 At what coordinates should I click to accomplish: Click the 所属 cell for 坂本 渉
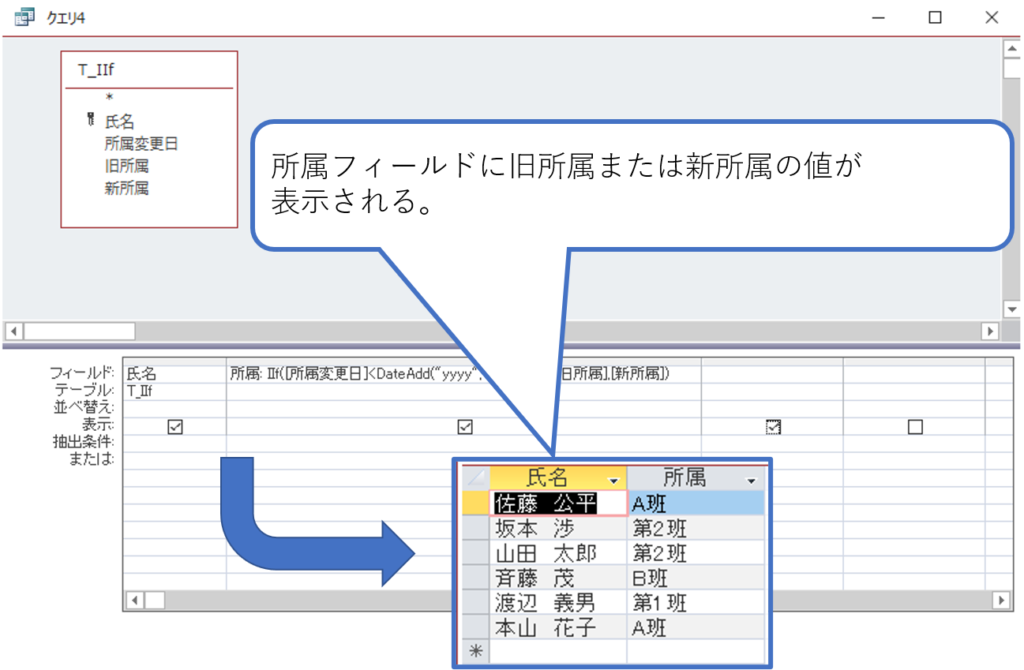point(696,528)
